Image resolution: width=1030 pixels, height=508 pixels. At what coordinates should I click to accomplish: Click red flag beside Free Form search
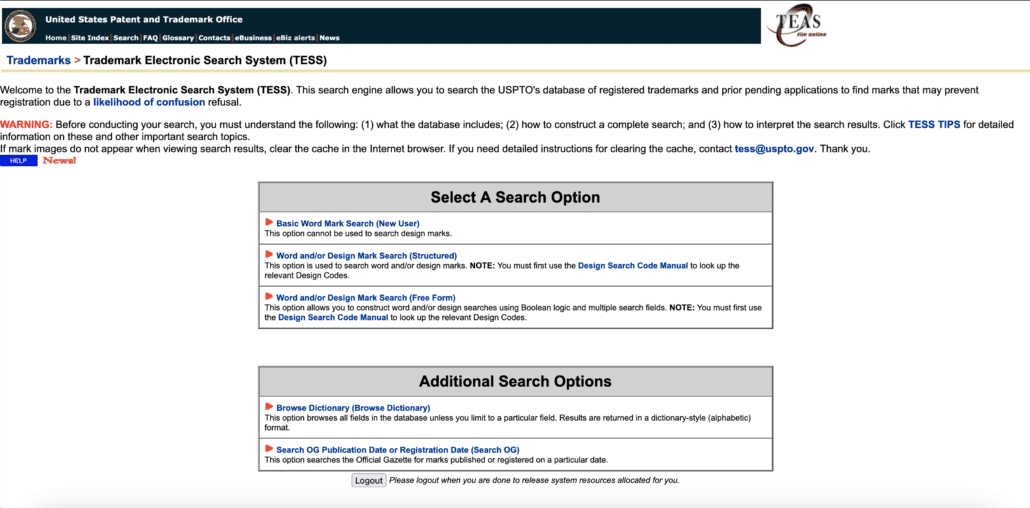click(x=269, y=296)
